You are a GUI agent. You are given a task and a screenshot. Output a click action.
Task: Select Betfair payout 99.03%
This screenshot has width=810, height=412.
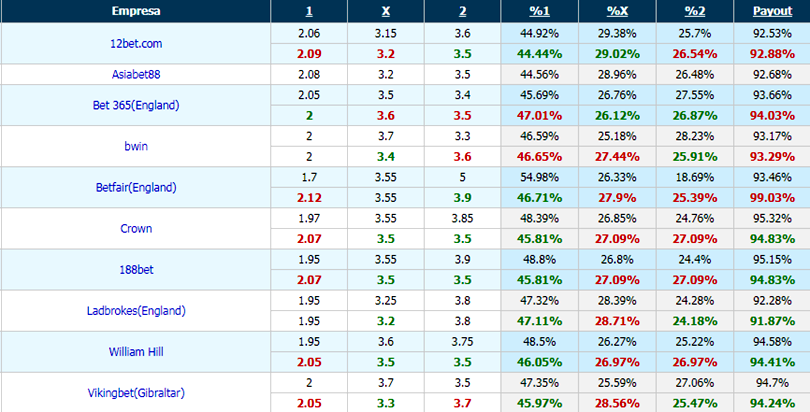click(772, 198)
